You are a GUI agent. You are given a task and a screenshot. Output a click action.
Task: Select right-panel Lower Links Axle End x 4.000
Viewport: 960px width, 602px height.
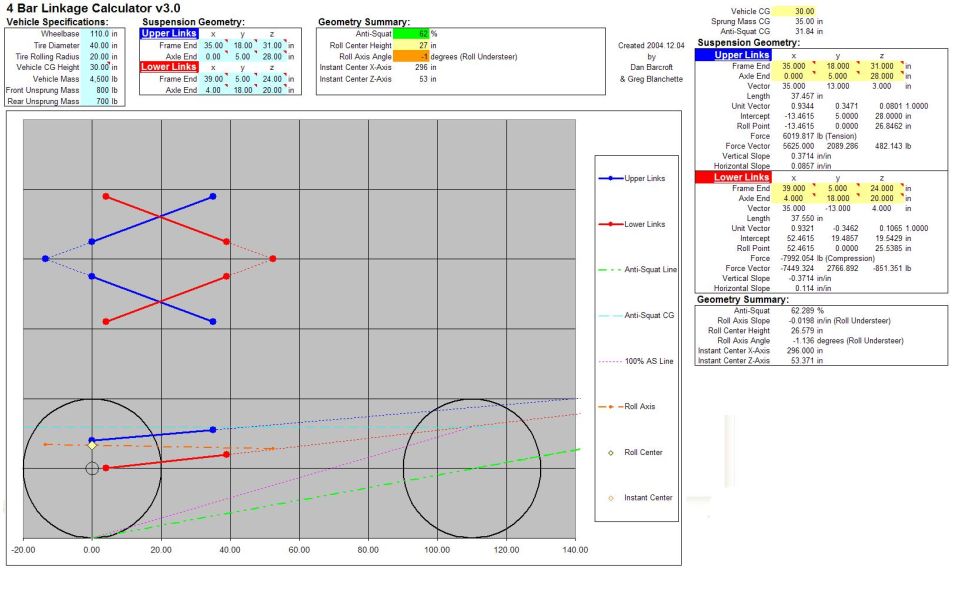tap(793, 198)
